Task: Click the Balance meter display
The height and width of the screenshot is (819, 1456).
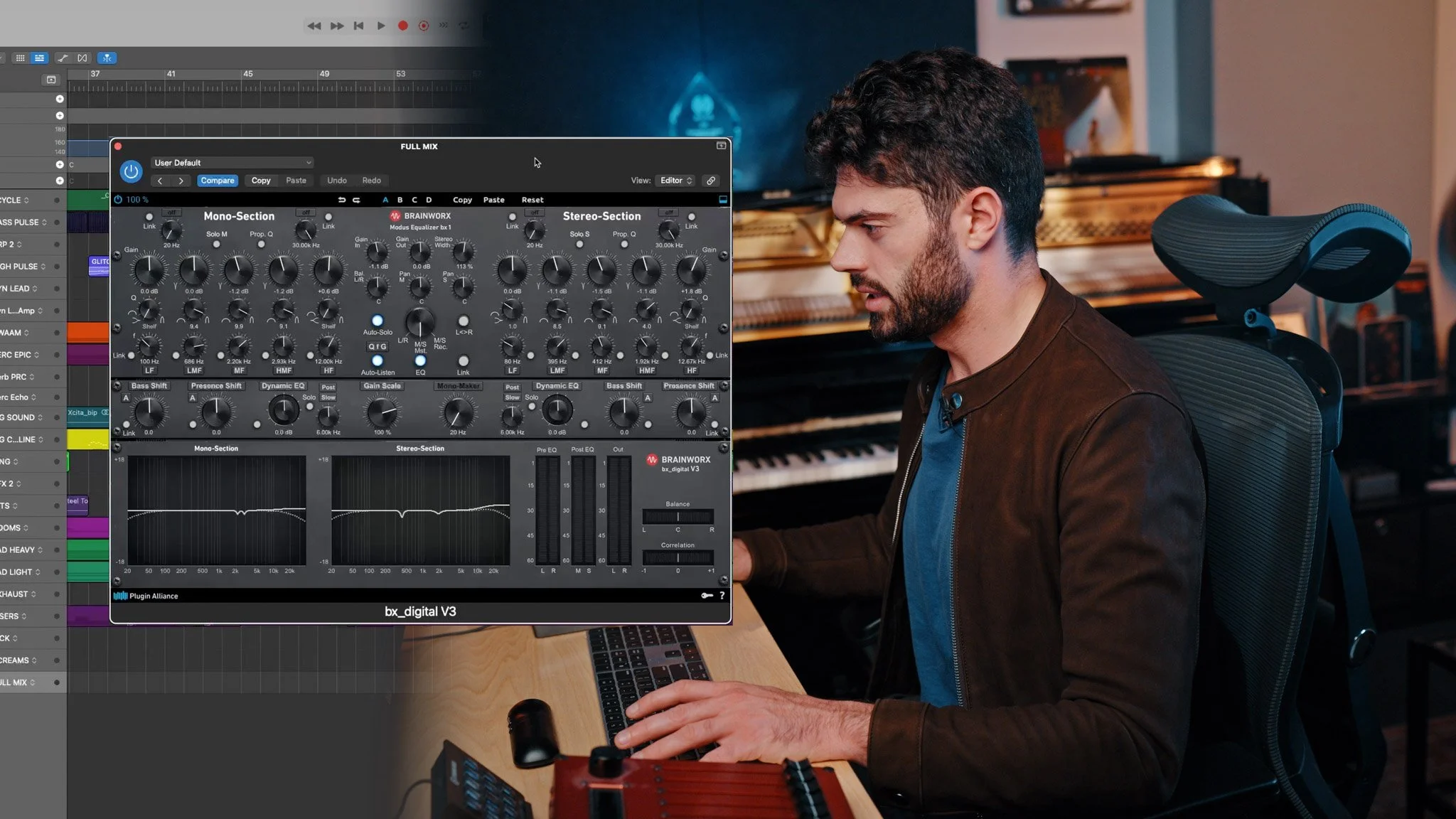Action: click(678, 517)
